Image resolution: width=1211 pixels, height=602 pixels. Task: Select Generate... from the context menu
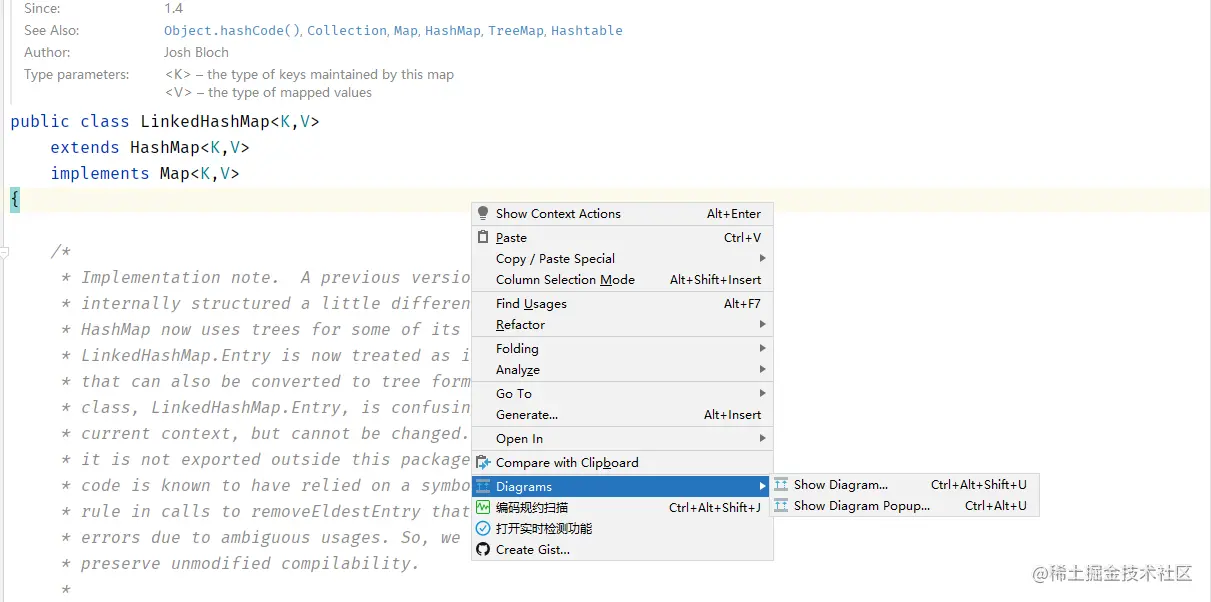[x=622, y=414]
